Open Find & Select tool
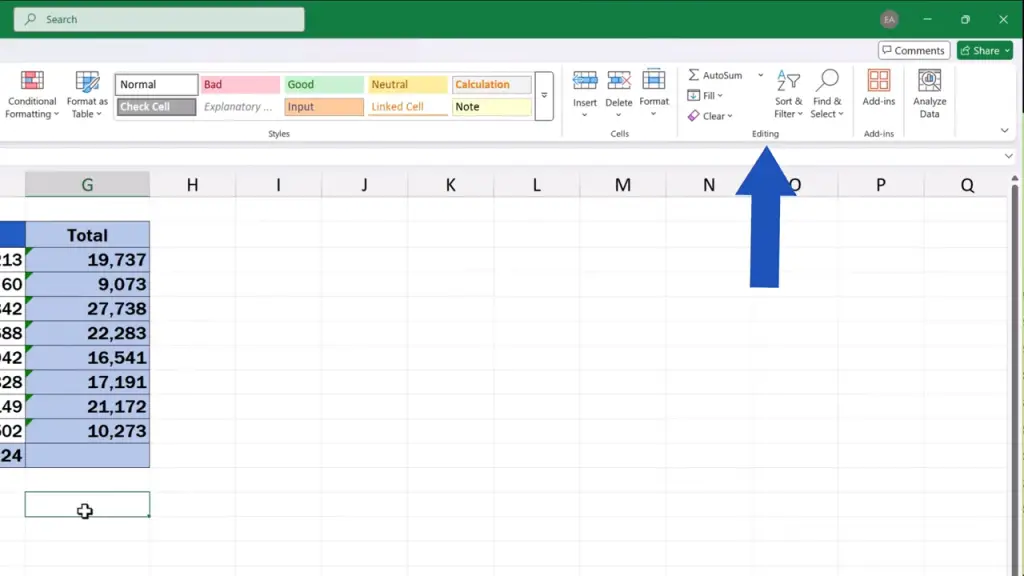Image resolution: width=1024 pixels, height=576 pixels. [827, 95]
